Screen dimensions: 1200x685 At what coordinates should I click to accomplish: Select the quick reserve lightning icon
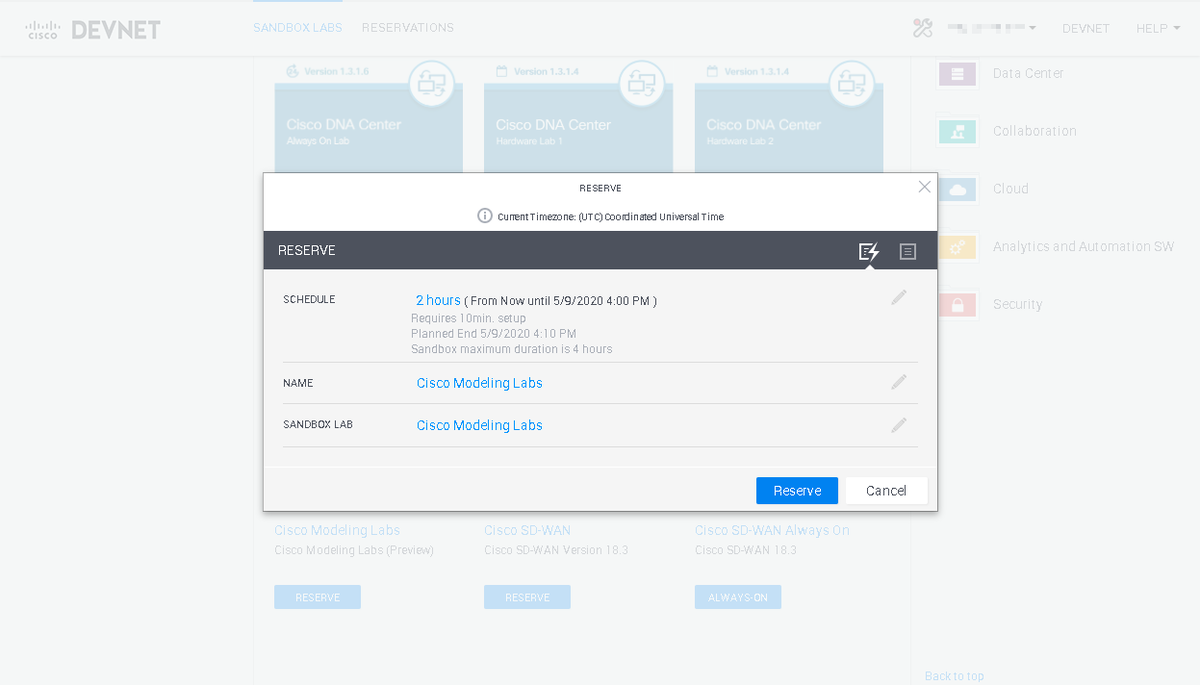pyautogui.click(x=869, y=251)
